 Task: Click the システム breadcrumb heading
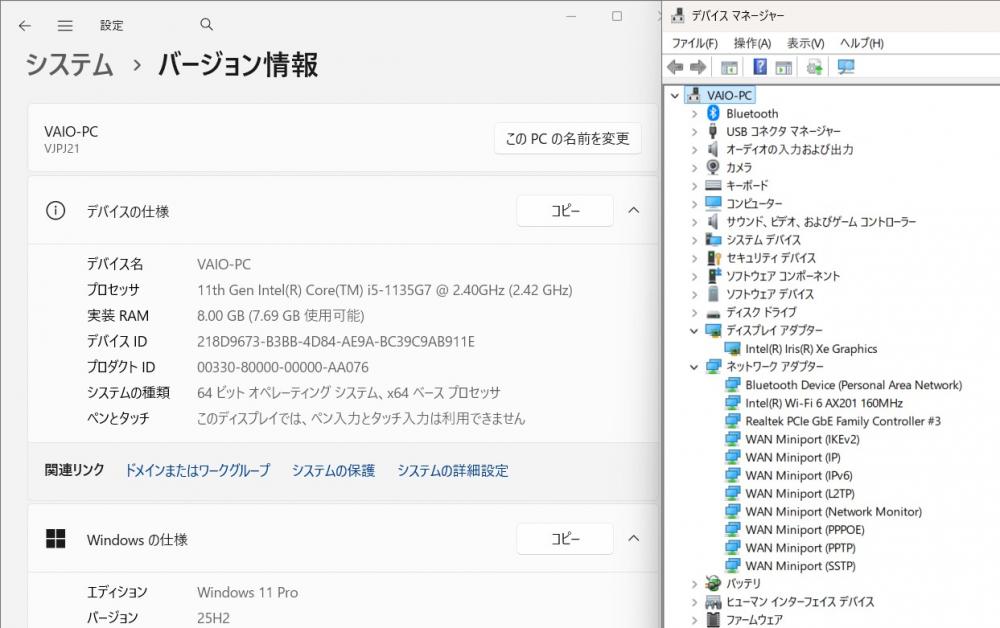69,65
